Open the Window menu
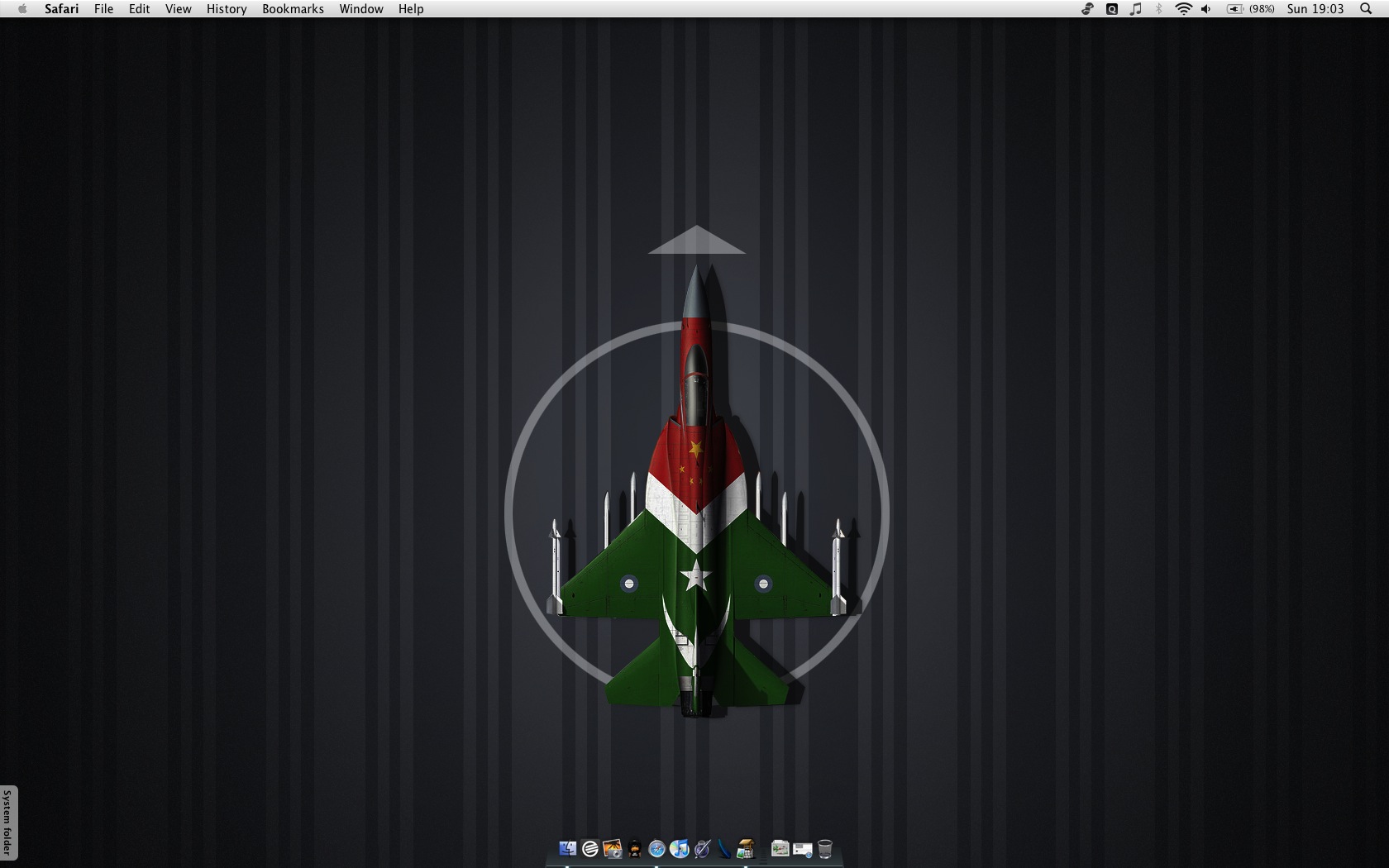This screenshot has width=1389, height=868. point(361,9)
